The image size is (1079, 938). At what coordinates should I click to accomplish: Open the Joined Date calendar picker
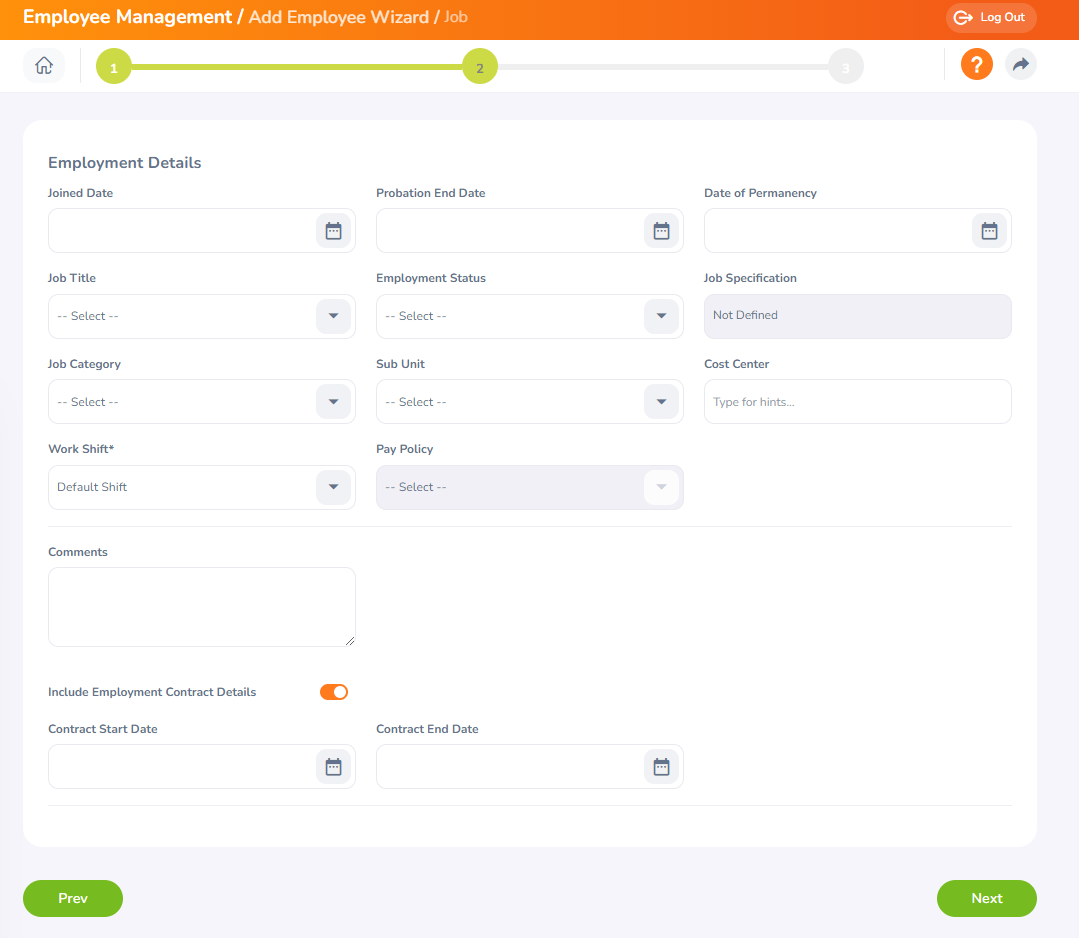tap(333, 230)
